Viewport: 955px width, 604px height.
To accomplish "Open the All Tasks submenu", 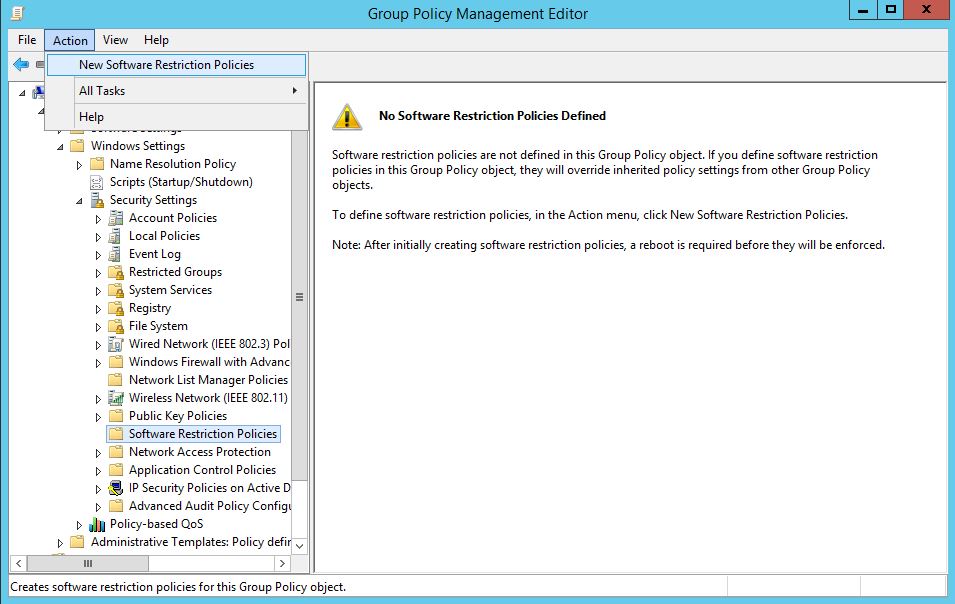I will coord(176,91).
